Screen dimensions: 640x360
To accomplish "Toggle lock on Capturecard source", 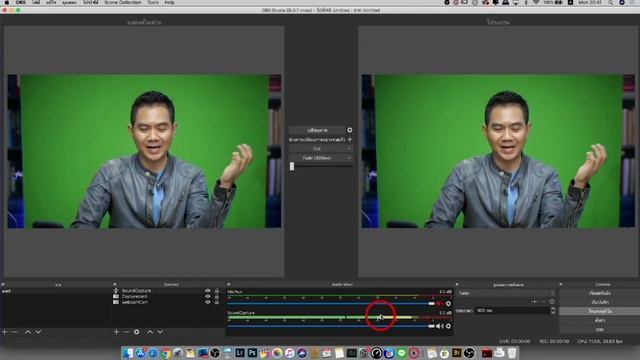I will click(217, 296).
